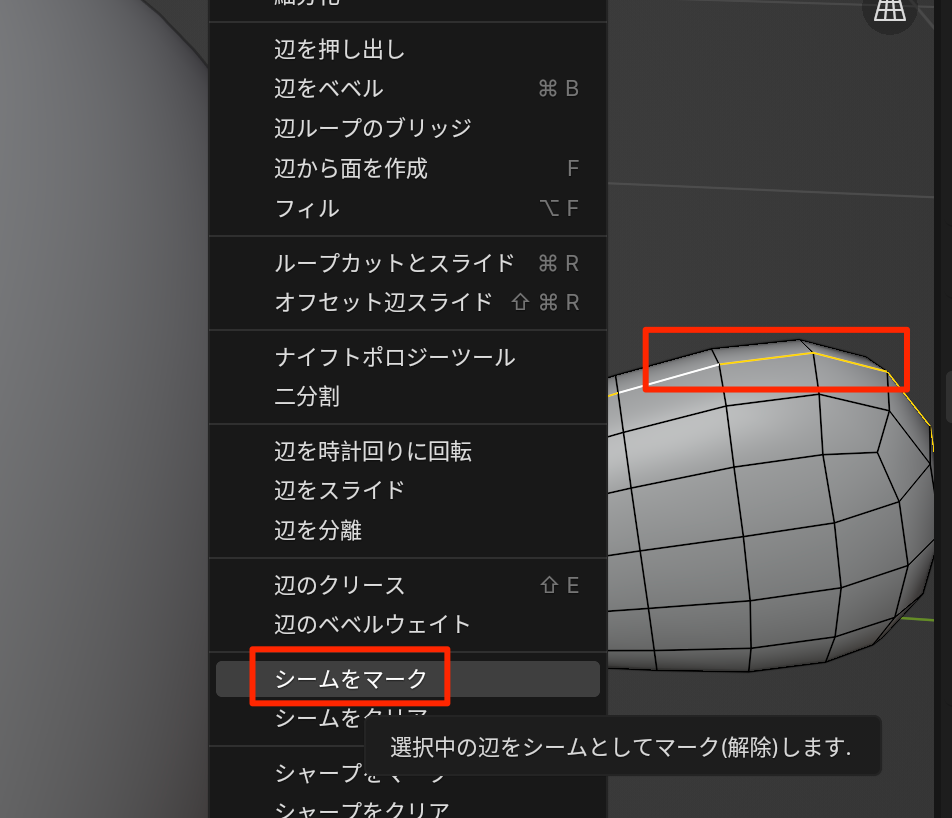Choose 辺から面を作成 menu item

point(350,169)
